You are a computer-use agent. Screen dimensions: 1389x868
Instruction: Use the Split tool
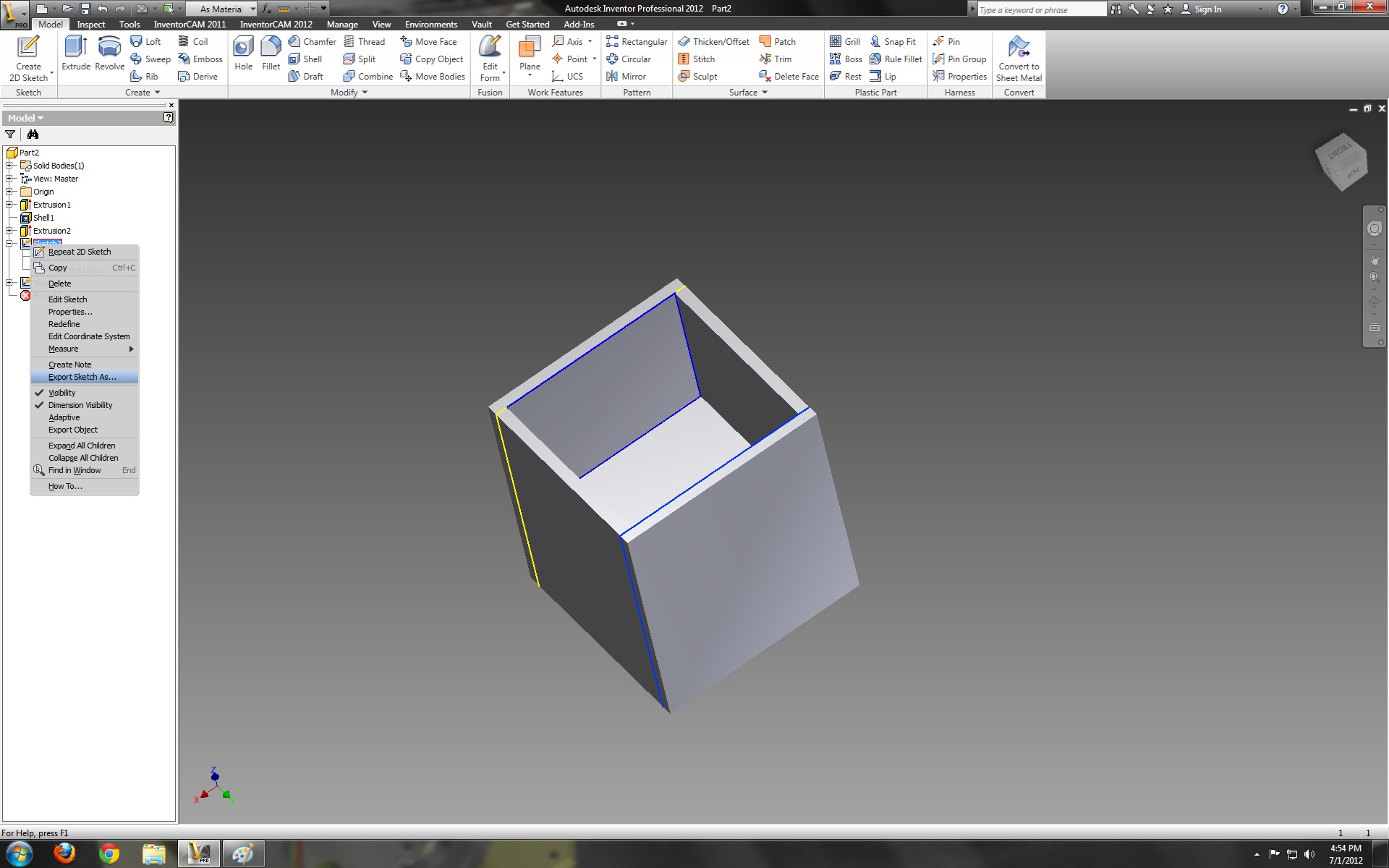point(360,59)
